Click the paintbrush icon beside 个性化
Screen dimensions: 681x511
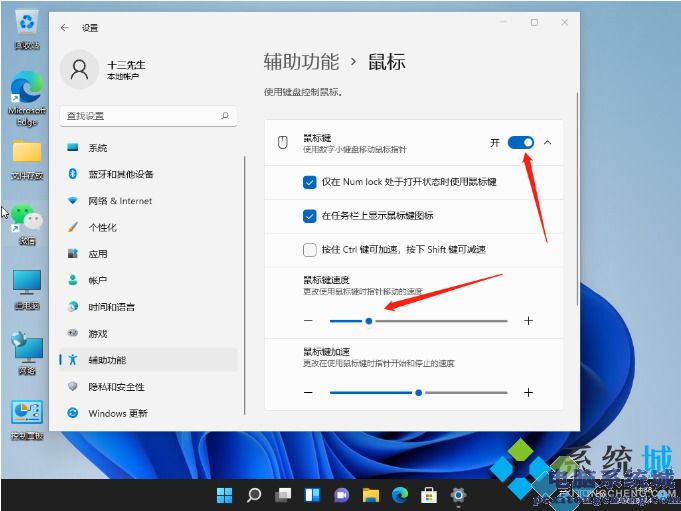pyautogui.click(x=73, y=227)
